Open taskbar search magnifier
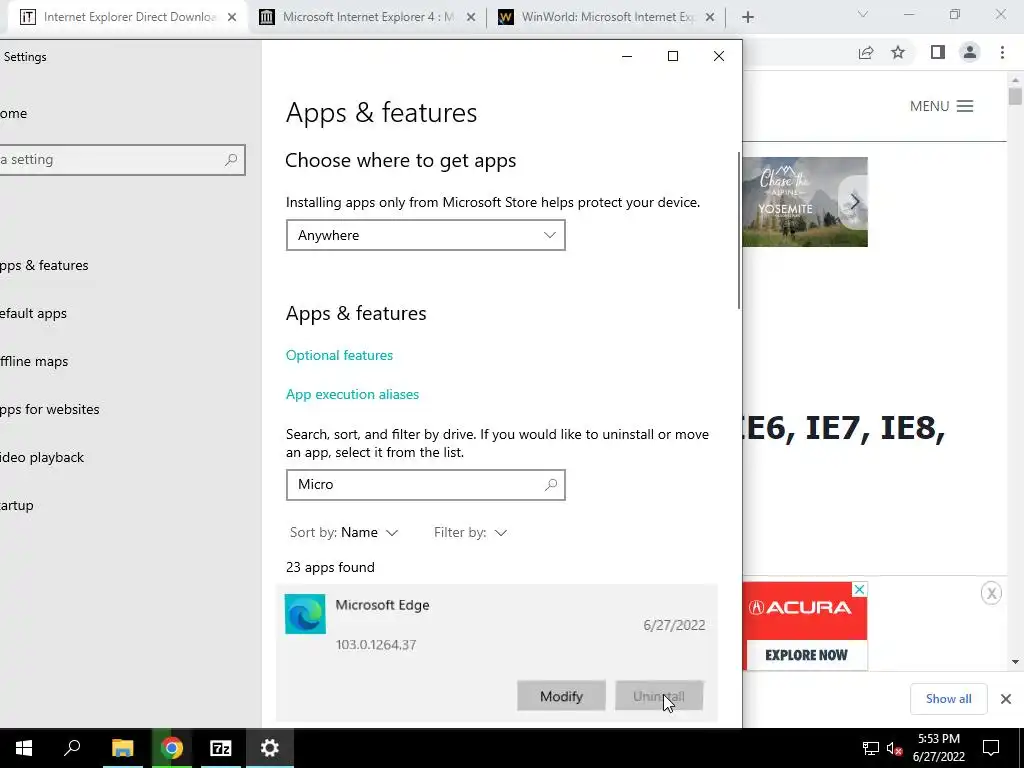The width and height of the screenshot is (1024, 768). [72, 747]
